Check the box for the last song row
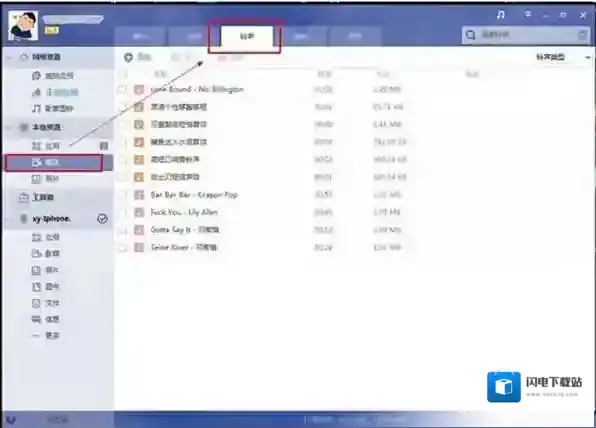This screenshot has height=428, width=596. pyautogui.click(x=123, y=248)
